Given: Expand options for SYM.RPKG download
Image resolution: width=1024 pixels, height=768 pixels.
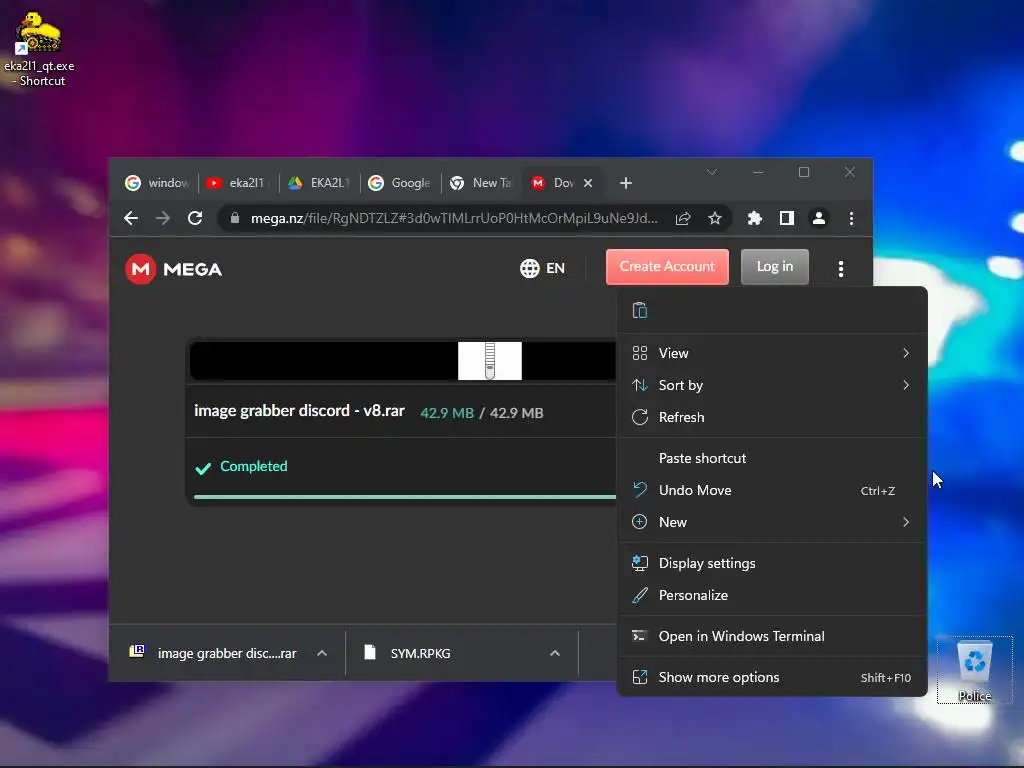Looking at the screenshot, I should coord(555,653).
